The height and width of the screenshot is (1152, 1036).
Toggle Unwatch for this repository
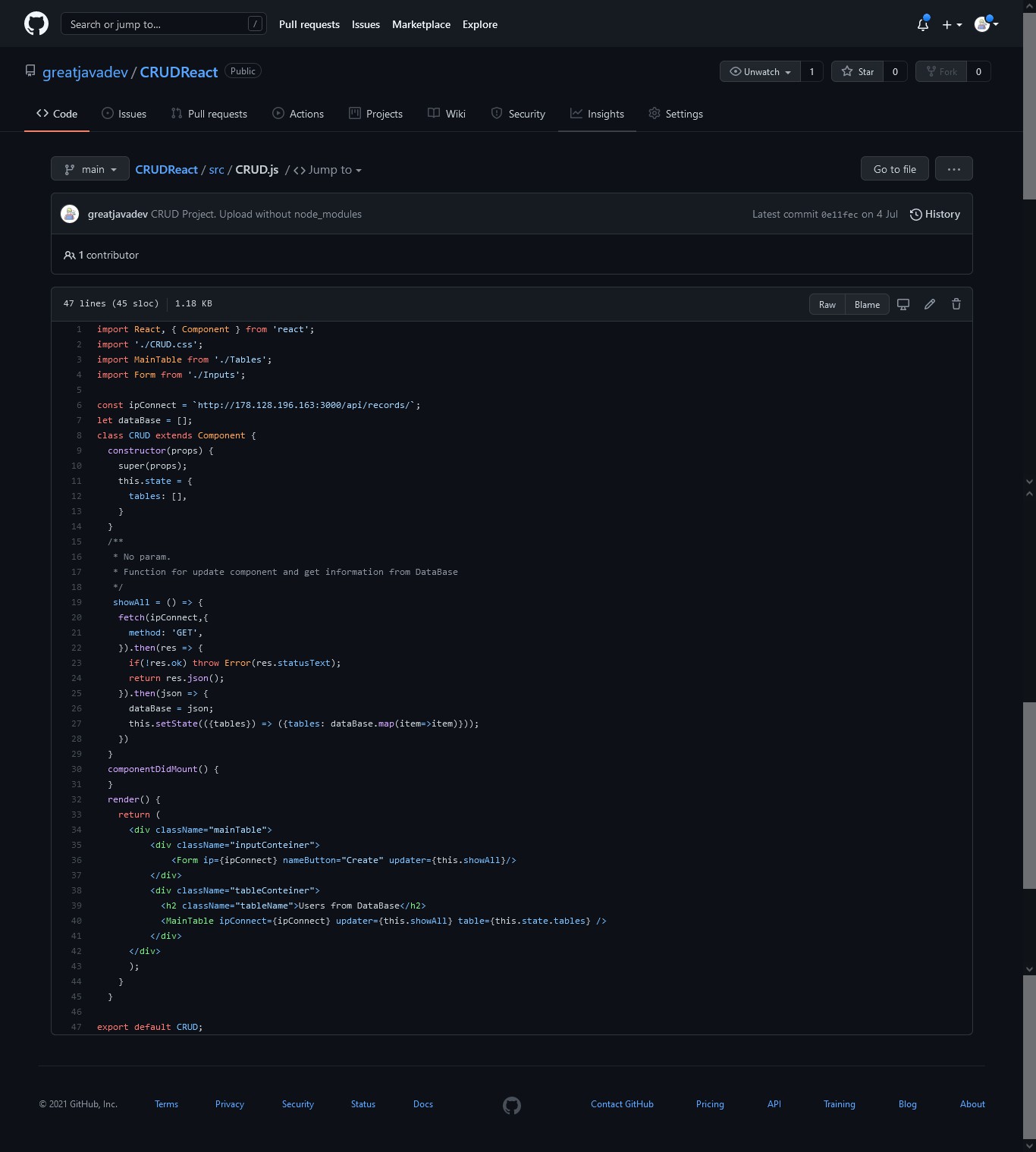[x=760, y=71]
